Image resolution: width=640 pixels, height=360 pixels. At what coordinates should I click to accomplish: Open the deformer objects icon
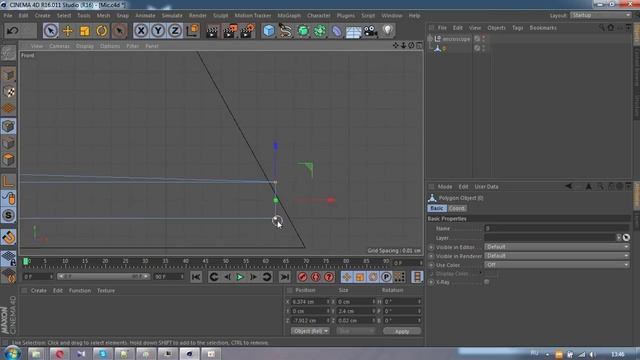(336, 31)
